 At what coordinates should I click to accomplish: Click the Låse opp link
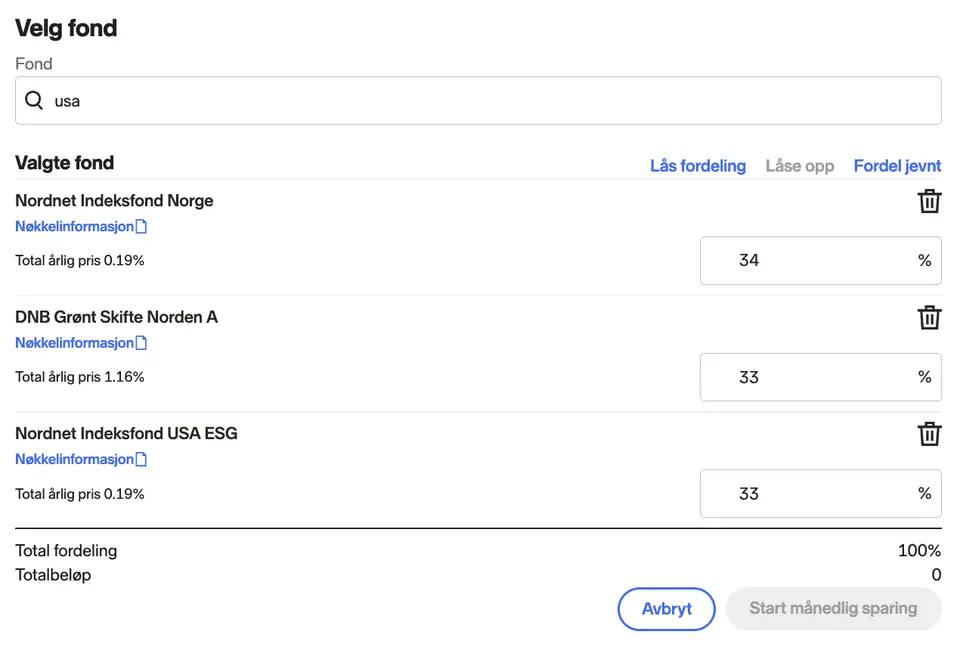(800, 166)
